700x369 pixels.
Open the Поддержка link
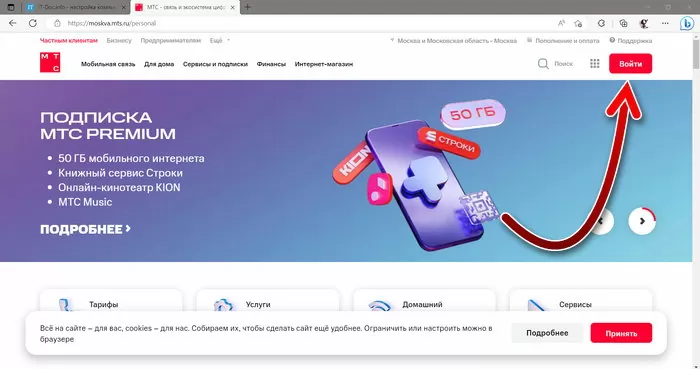pyautogui.click(x=631, y=41)
